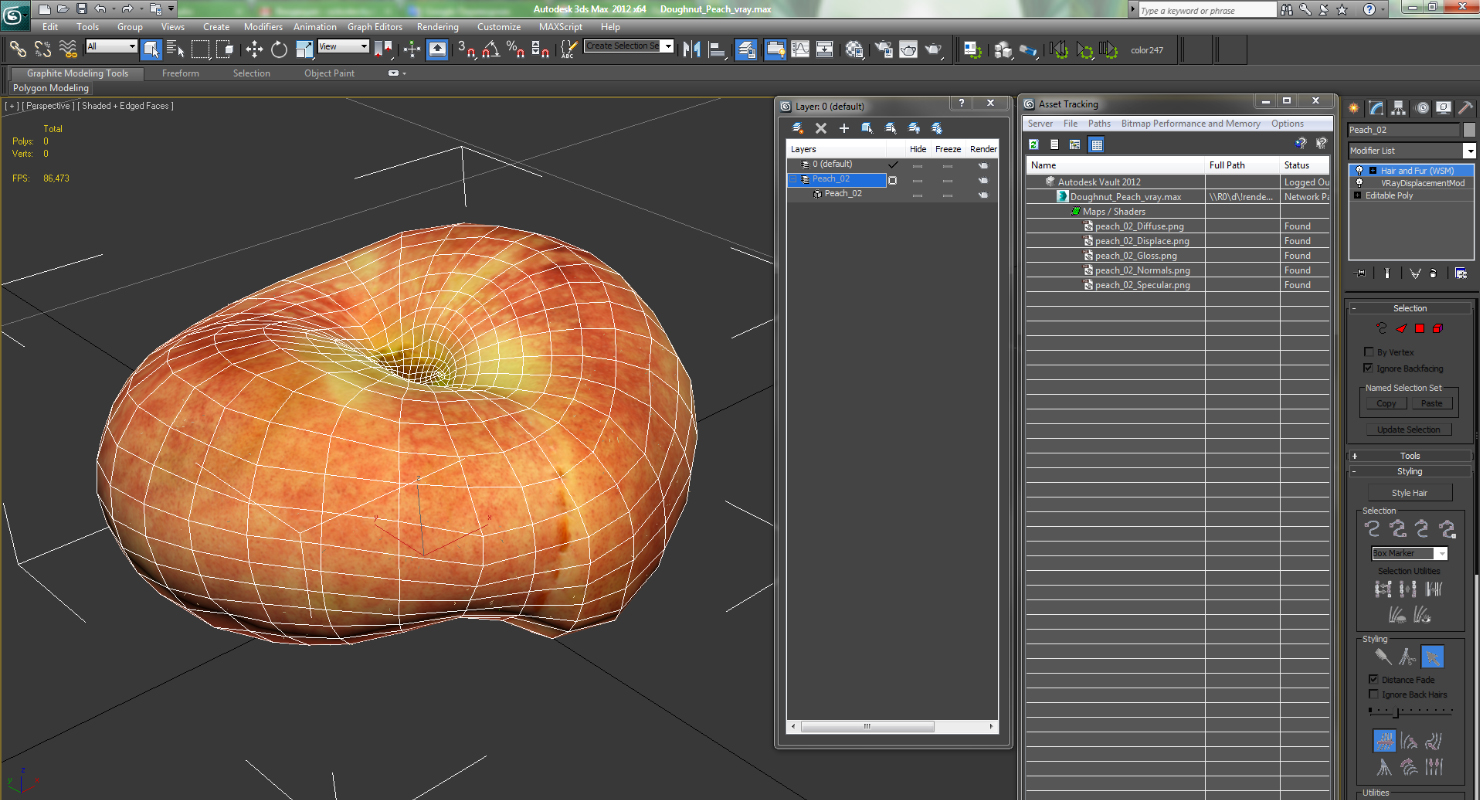Screen dimensions: 1480x800
Task: Choose the Select and Move tool
Action: (254, 48)
